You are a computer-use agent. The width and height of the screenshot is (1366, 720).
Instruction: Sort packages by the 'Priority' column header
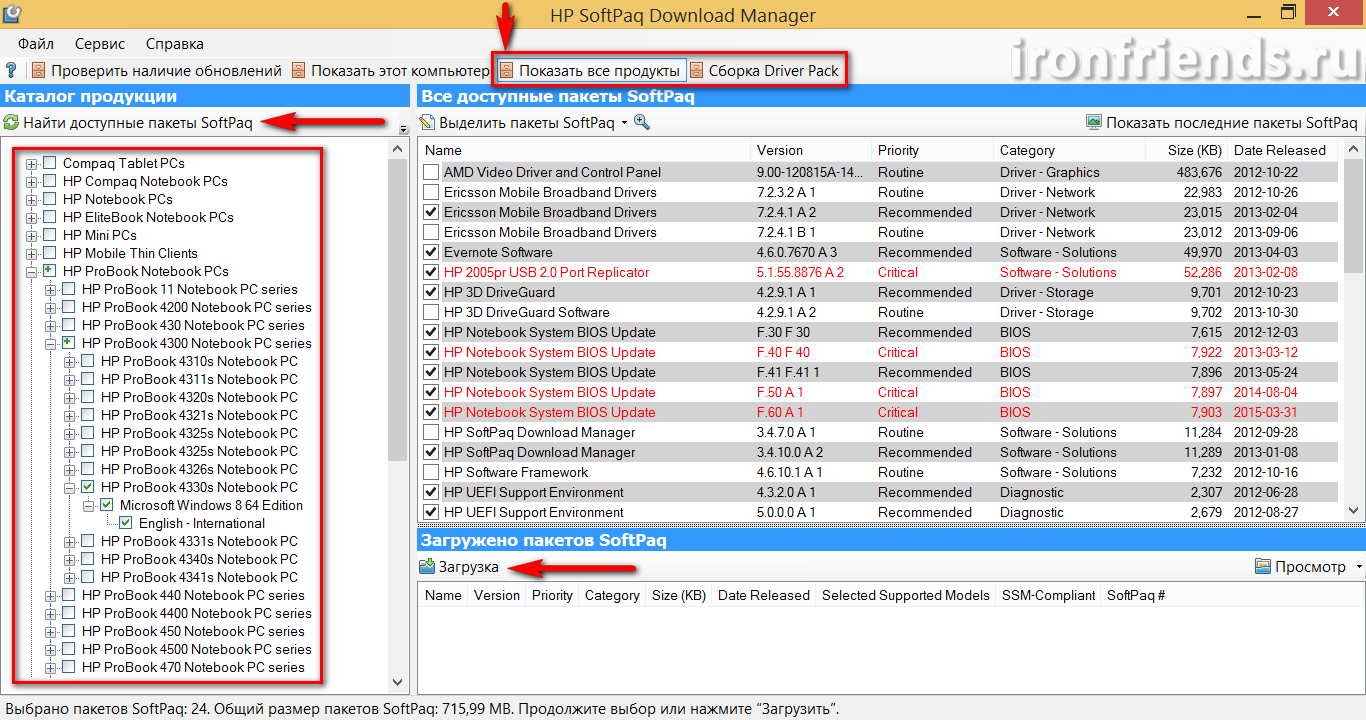click(x=898, y=150)
